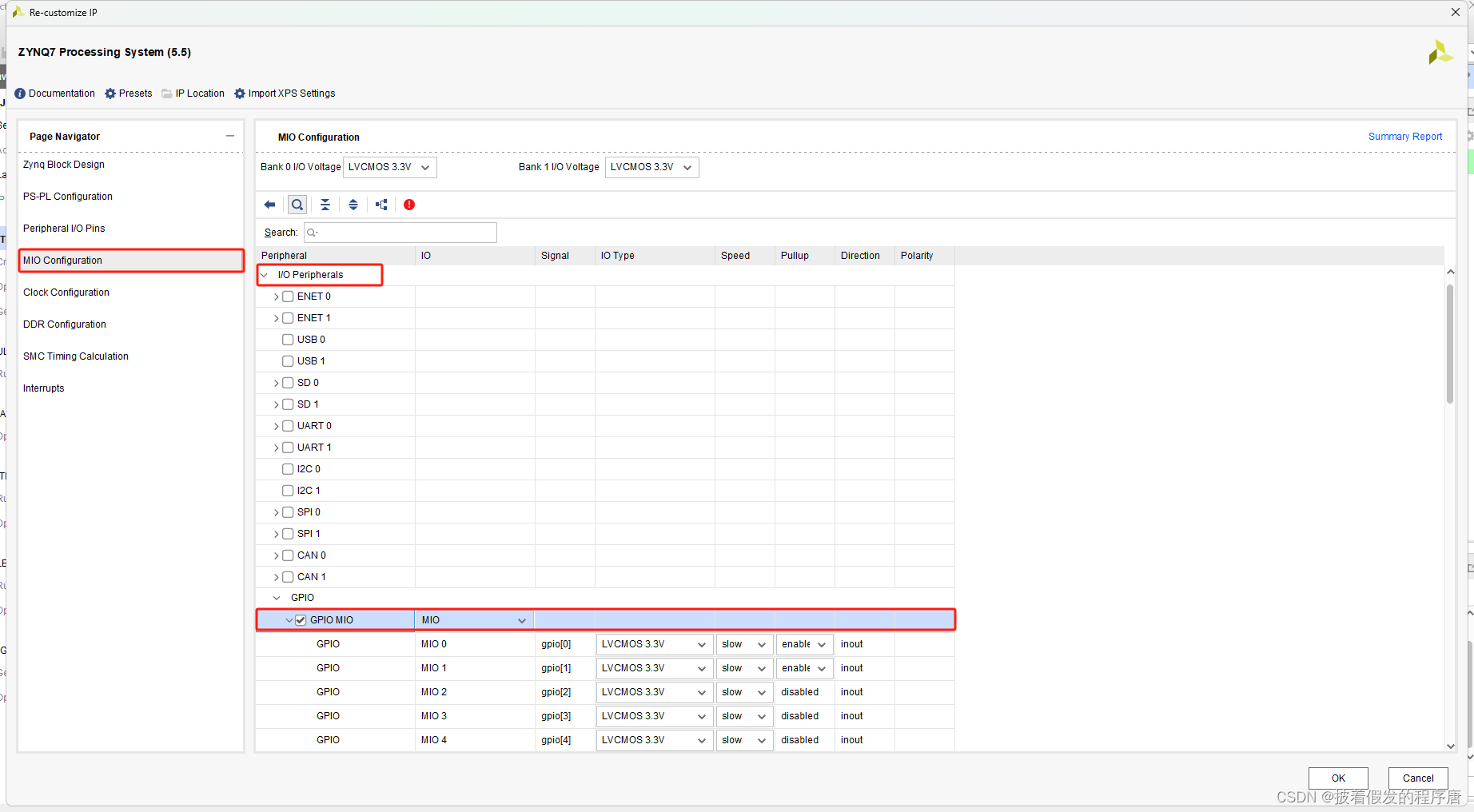Open Peripheral I/O Pins page

click(64, 229)
